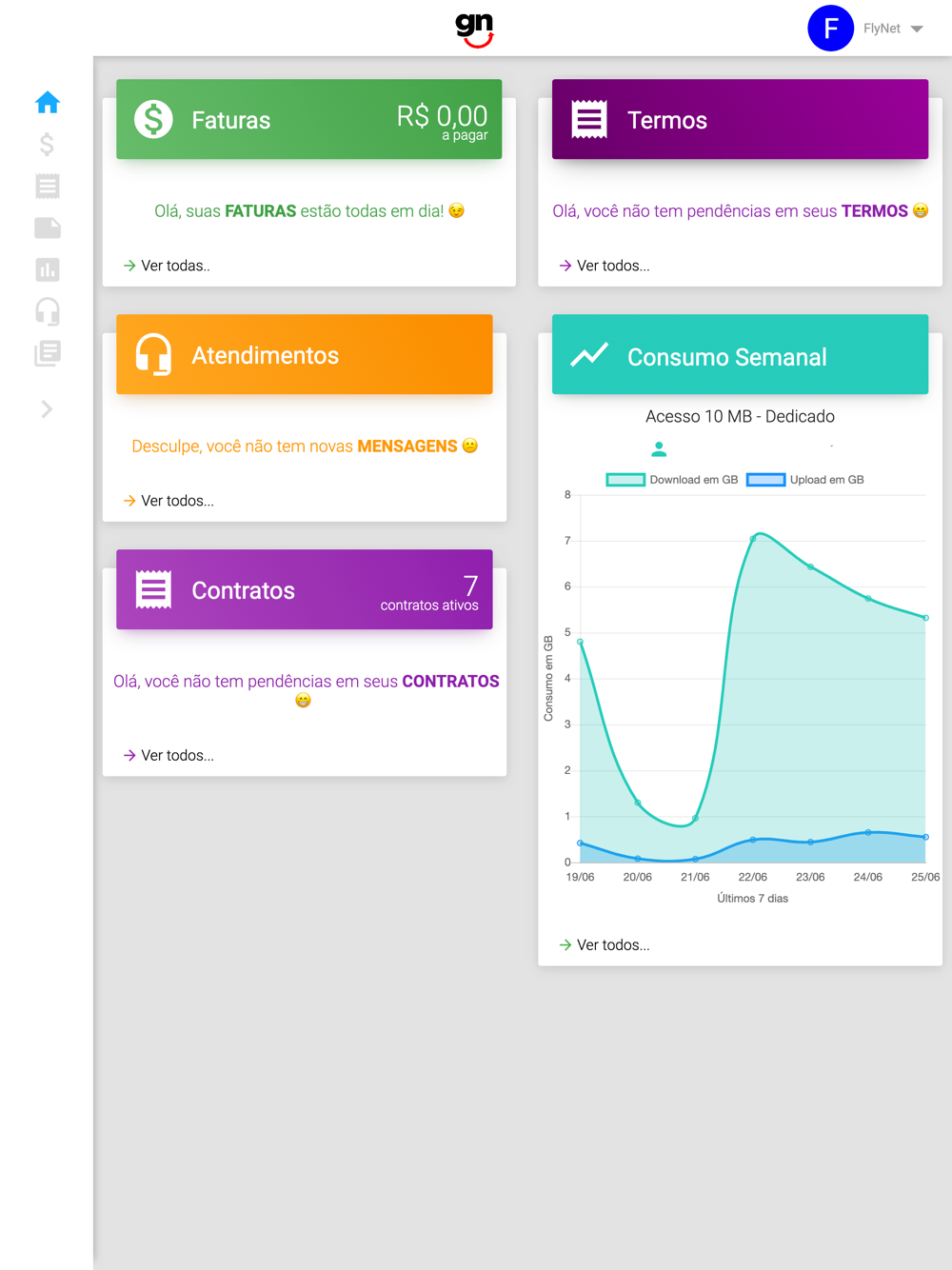952x1270 pixels.
Task: Select the receipt terms icon in sidebar
Action: [48, 186]
